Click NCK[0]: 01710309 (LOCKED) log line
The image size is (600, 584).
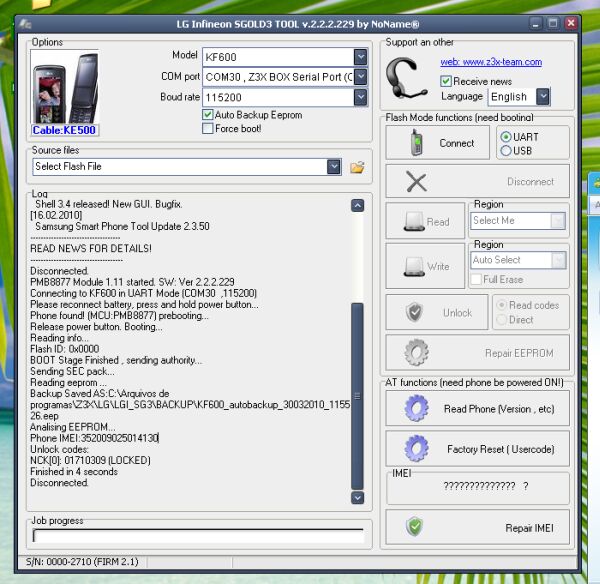pyautogui.click(x=90, y=460)
